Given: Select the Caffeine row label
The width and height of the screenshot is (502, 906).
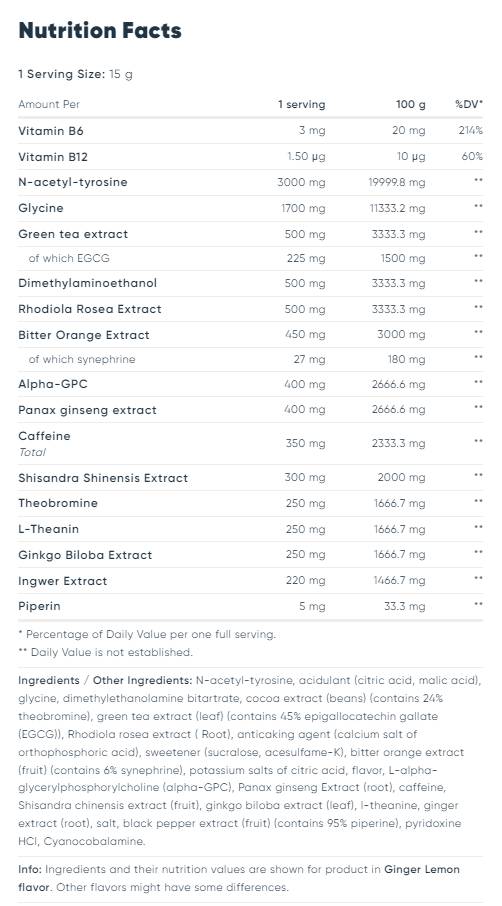Looking at the screenshot, I should tap(44, 436).
